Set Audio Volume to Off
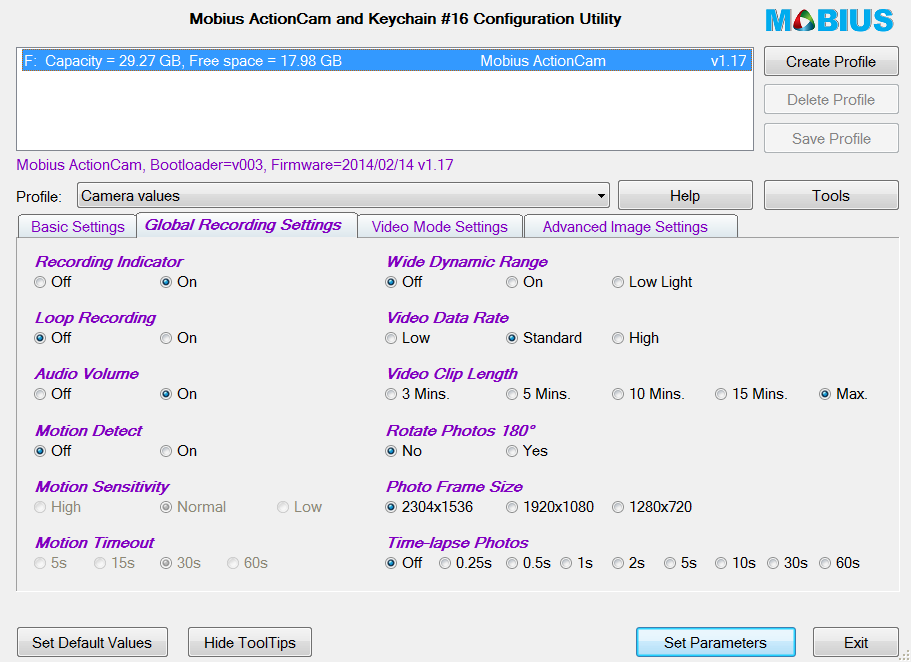 click(52, 393)
